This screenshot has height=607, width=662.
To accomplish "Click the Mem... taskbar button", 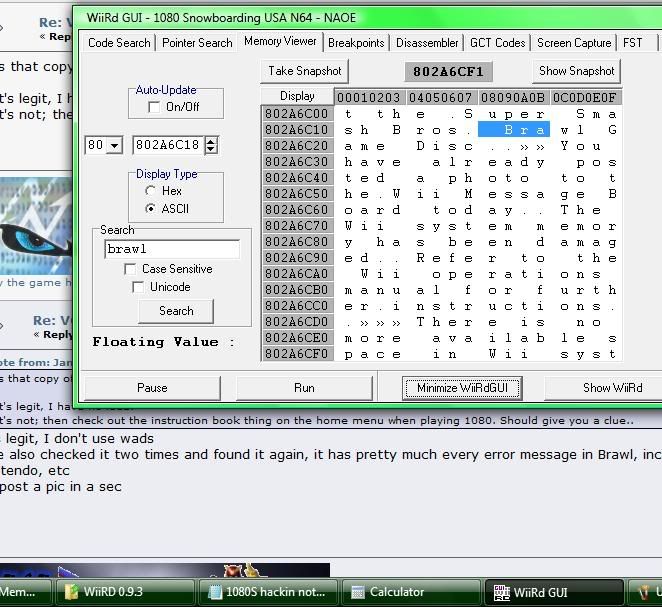I will coord(25,592).
